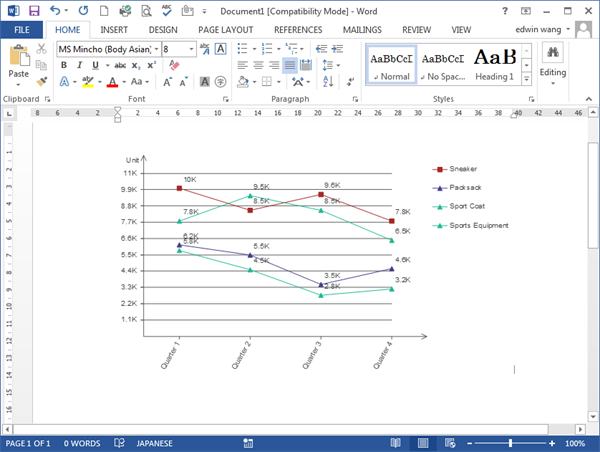The image size is (600, 452).
Task: Click the Paste clipboard icon
Action: click(x=18, y=60)
